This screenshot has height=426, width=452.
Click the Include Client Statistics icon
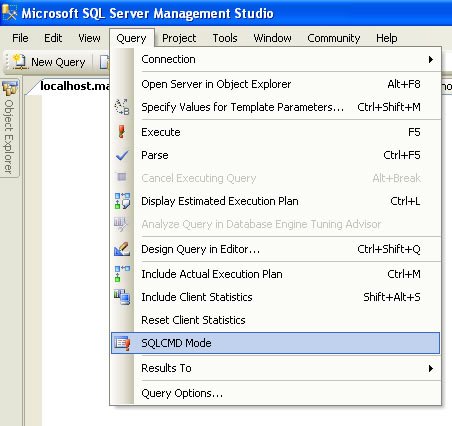122,297
